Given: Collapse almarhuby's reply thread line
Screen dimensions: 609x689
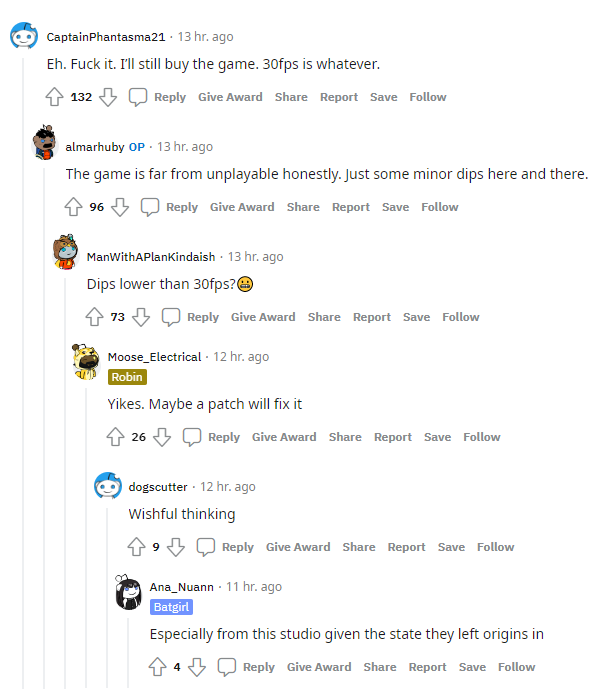Looking at the screenshot, I should [45, 450].
